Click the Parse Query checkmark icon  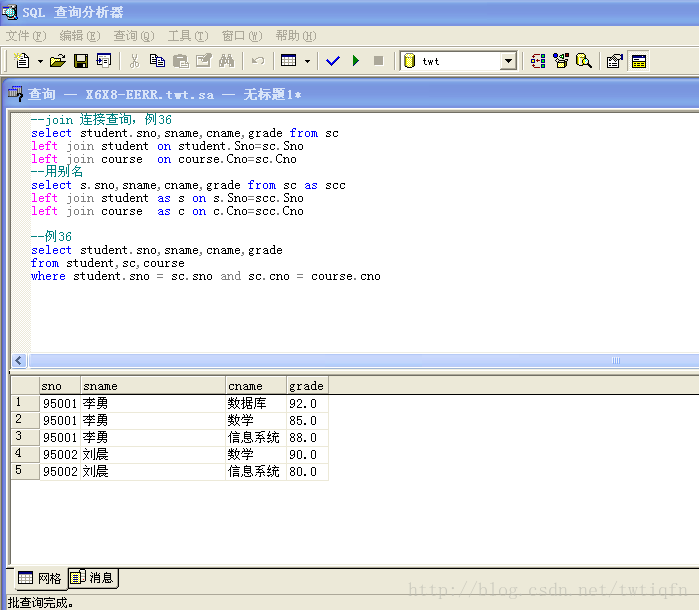(x=333, y=61)
